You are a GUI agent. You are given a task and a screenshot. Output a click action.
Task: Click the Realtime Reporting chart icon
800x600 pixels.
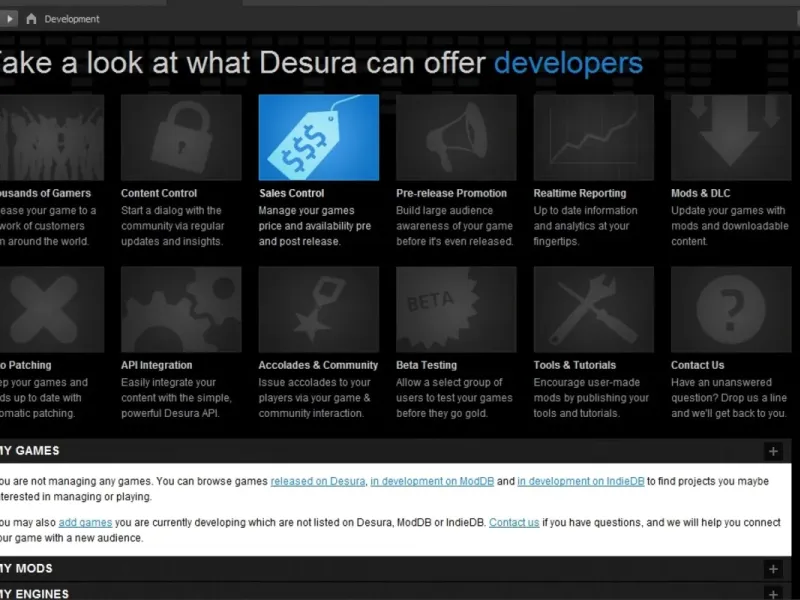coord(594,137)
